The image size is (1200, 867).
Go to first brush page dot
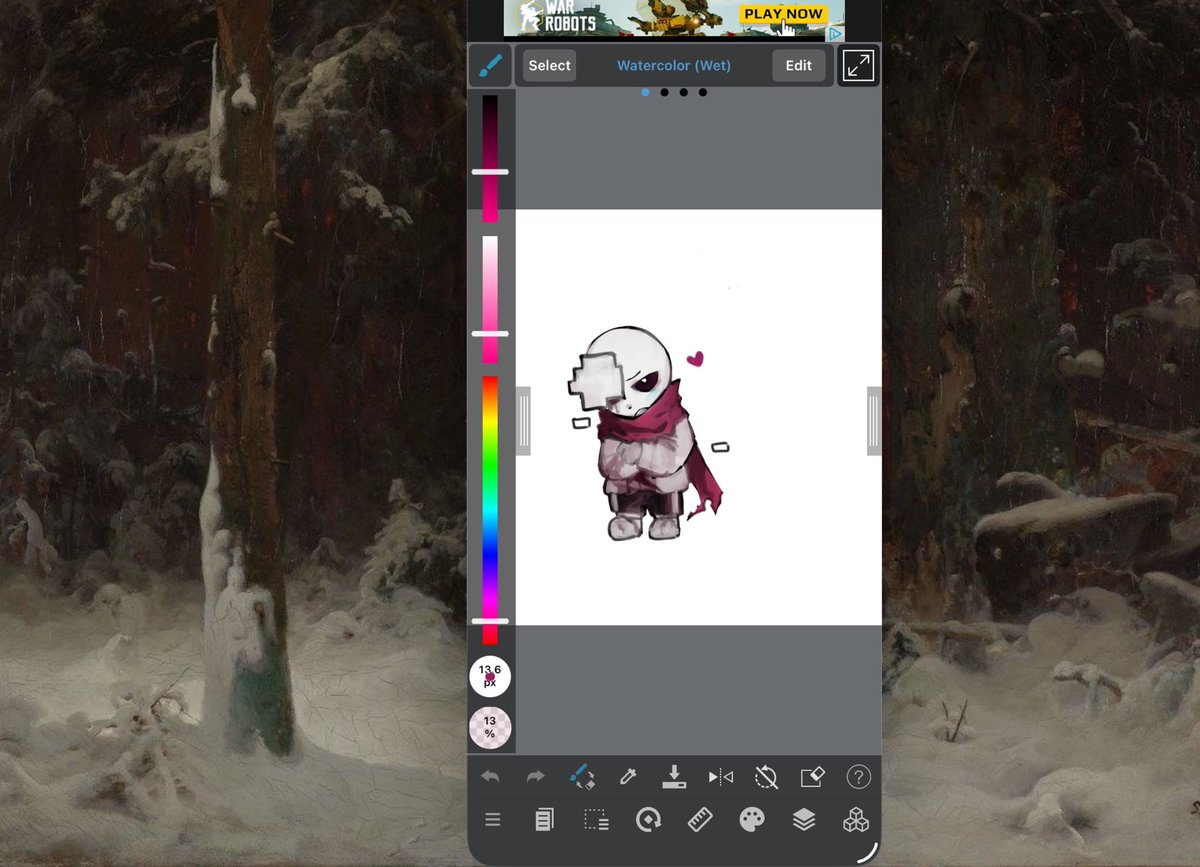point(645,92)
